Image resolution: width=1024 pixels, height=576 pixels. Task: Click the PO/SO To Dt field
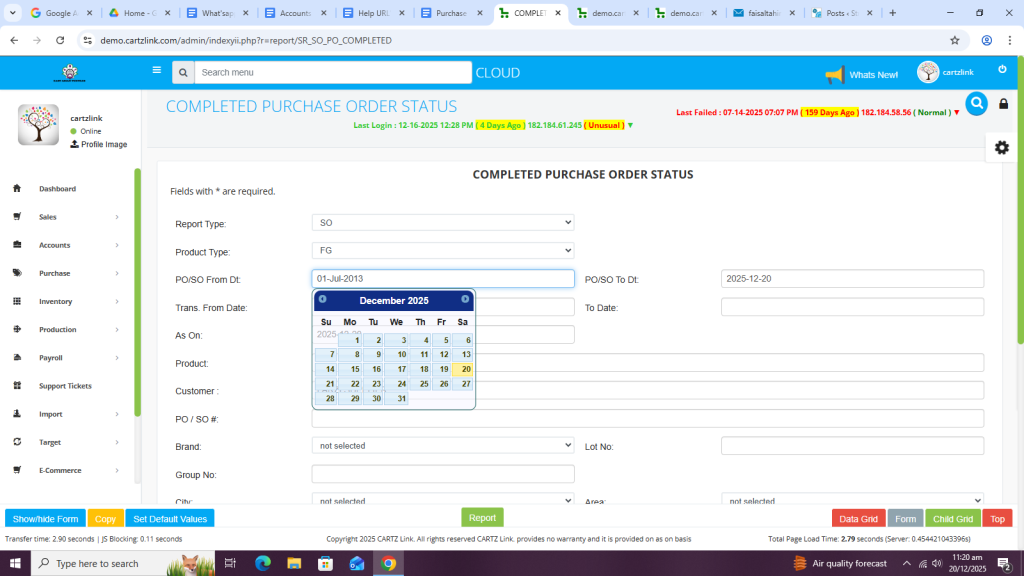pos(851,279)
